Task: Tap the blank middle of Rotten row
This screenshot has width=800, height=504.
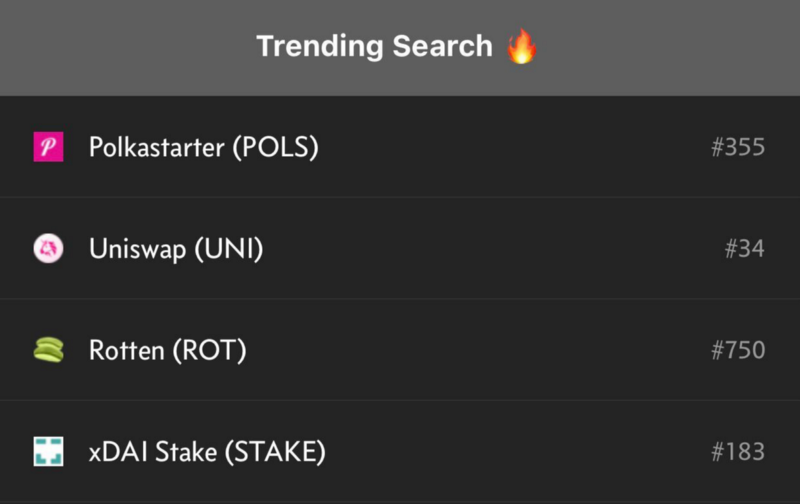Action: [480, 350]
